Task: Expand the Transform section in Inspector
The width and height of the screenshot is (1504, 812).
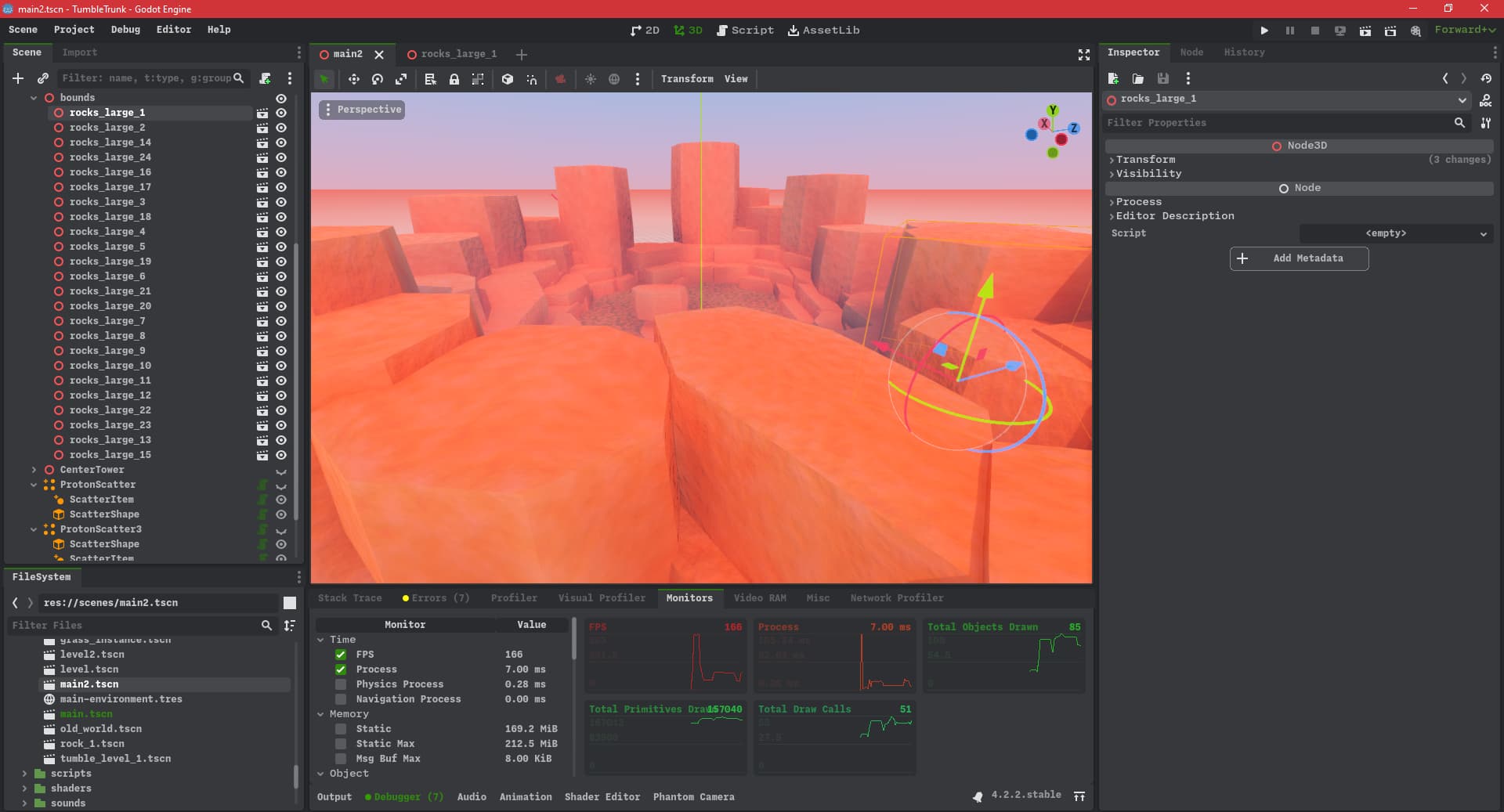Action: (x=1144, y=160)
